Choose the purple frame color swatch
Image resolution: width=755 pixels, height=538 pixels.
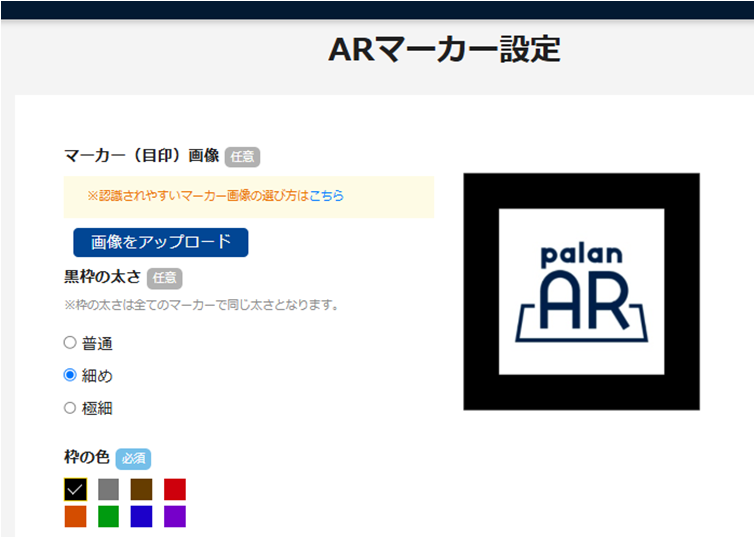[x=175, y=516]
